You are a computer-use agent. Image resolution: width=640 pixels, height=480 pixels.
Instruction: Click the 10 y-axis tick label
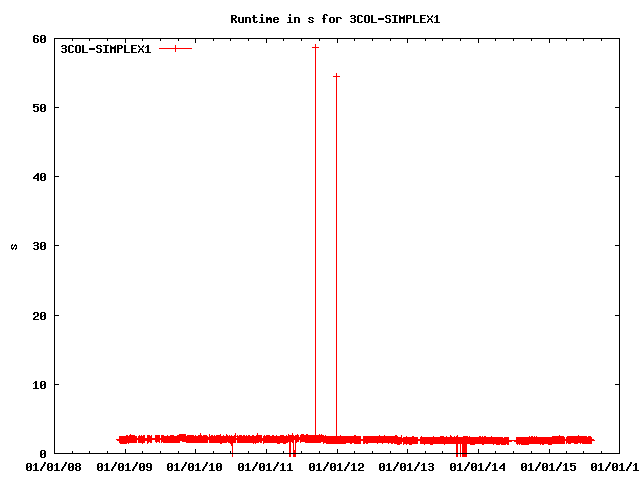click(39, 385)
